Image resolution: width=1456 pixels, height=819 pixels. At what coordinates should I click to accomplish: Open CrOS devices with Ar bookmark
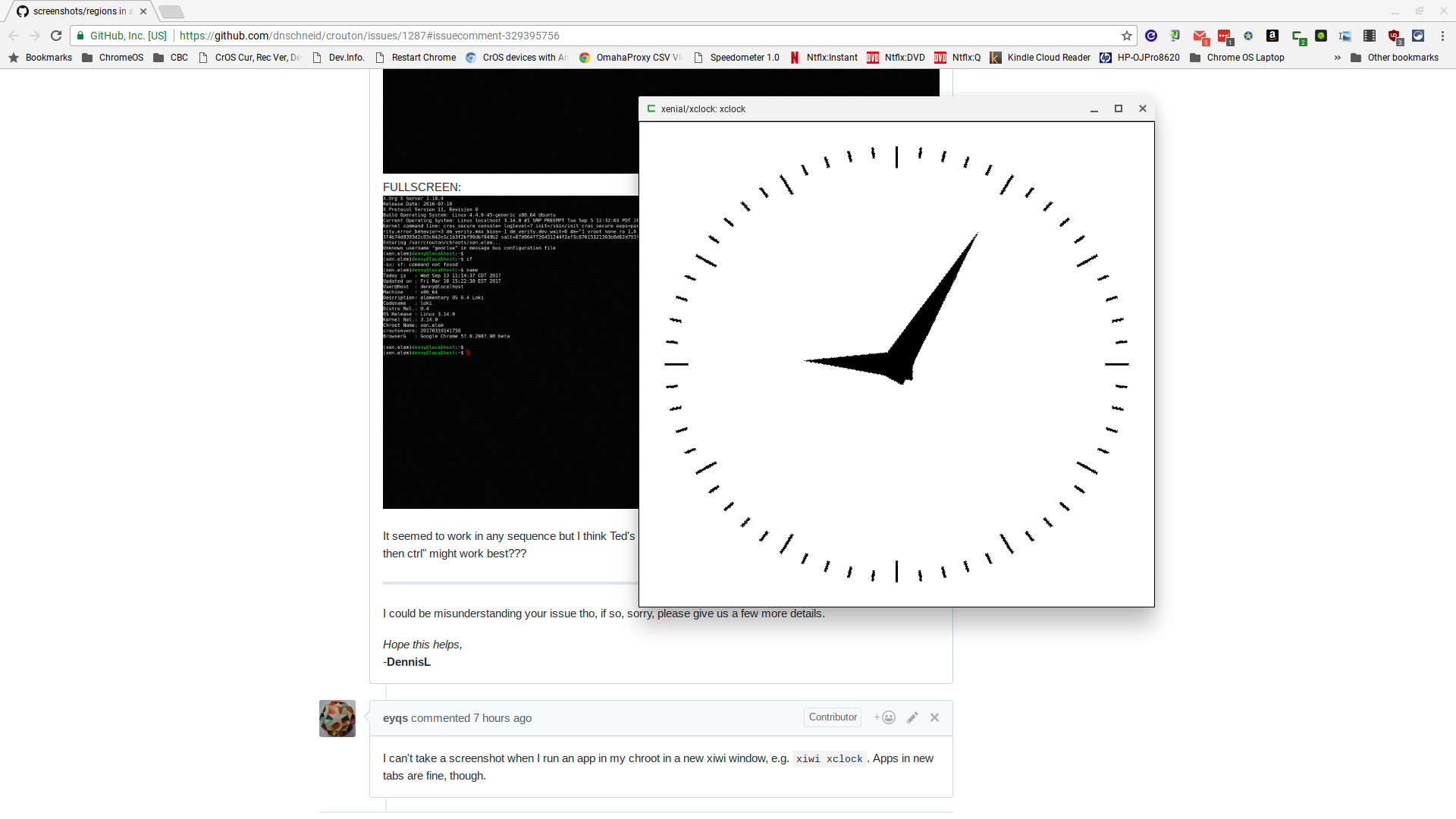pyautogui.click(x=516, y=58)
